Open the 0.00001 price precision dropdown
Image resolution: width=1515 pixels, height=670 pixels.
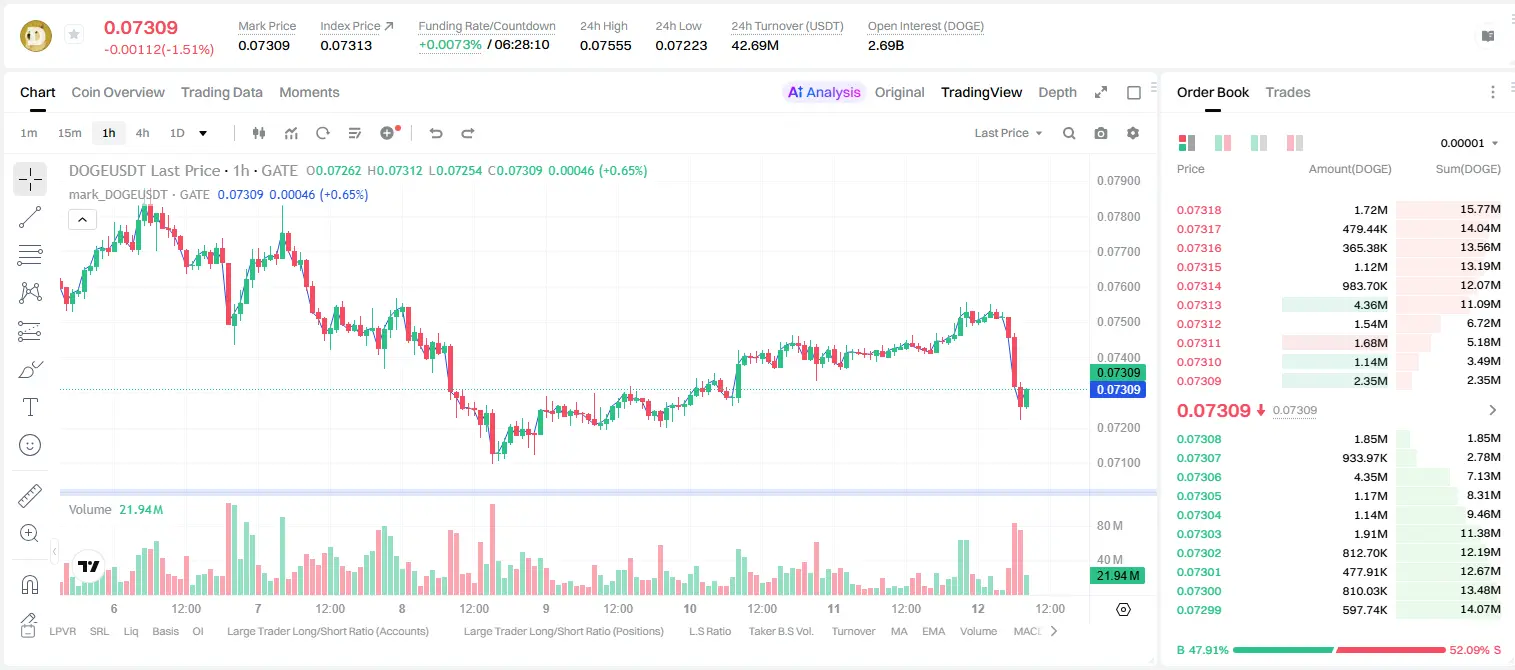tap(1470, 143)
